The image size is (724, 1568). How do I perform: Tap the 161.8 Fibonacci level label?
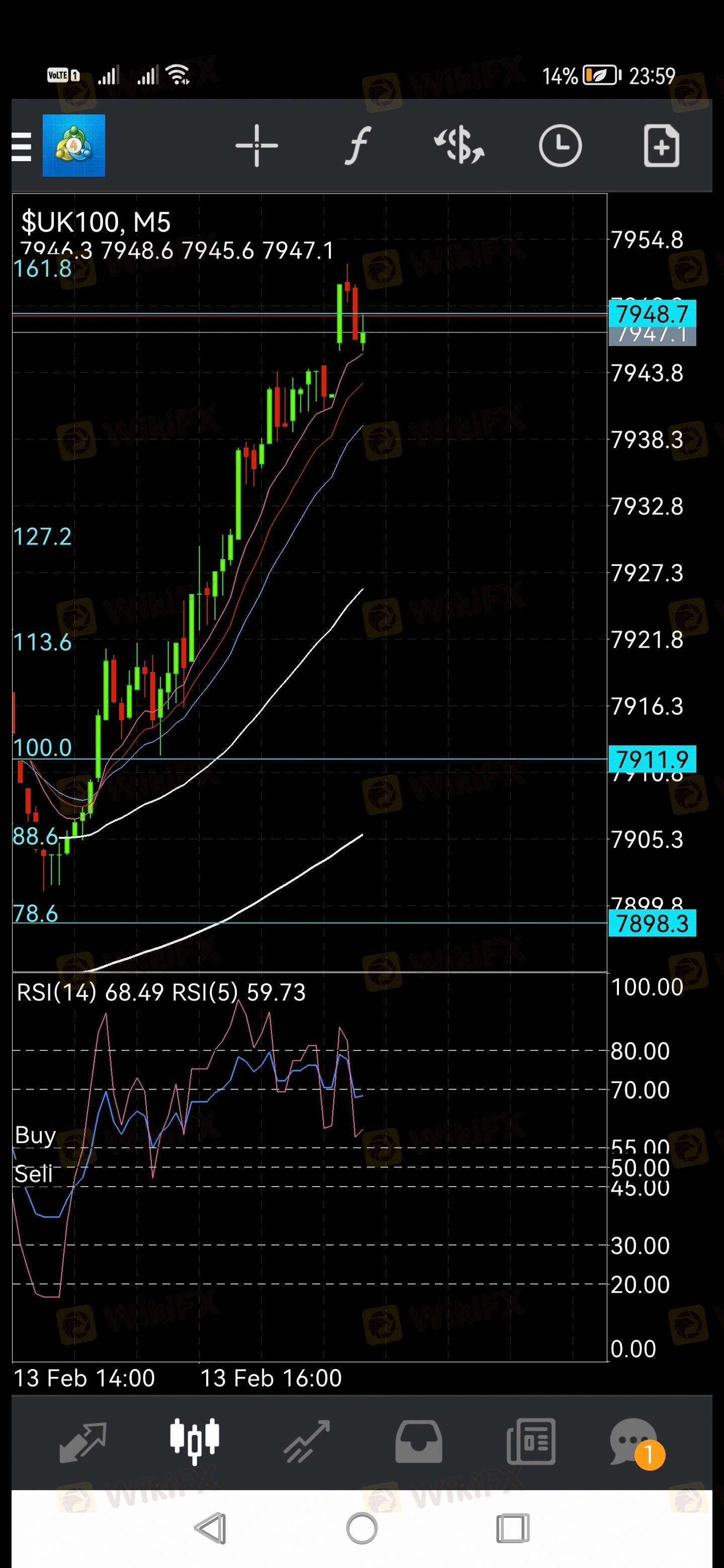point(42,268)
